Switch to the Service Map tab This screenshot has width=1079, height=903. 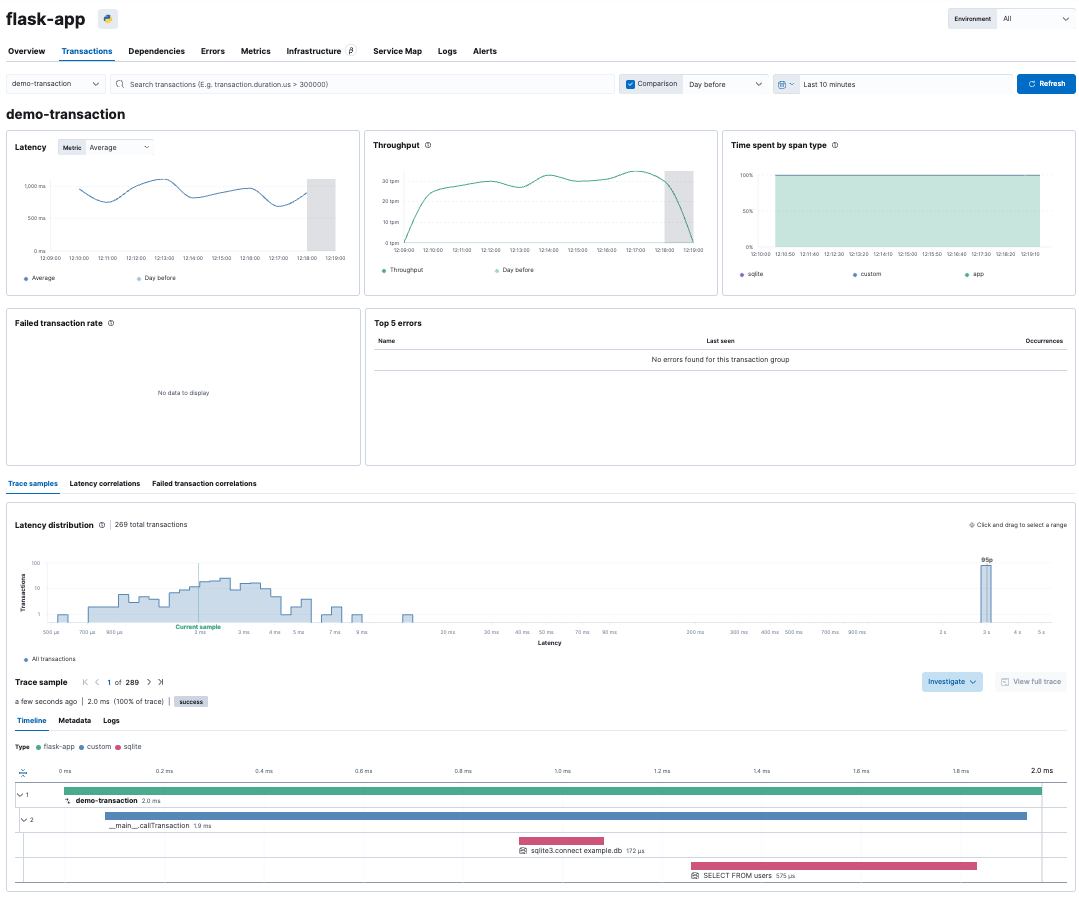tap(397, 51)
